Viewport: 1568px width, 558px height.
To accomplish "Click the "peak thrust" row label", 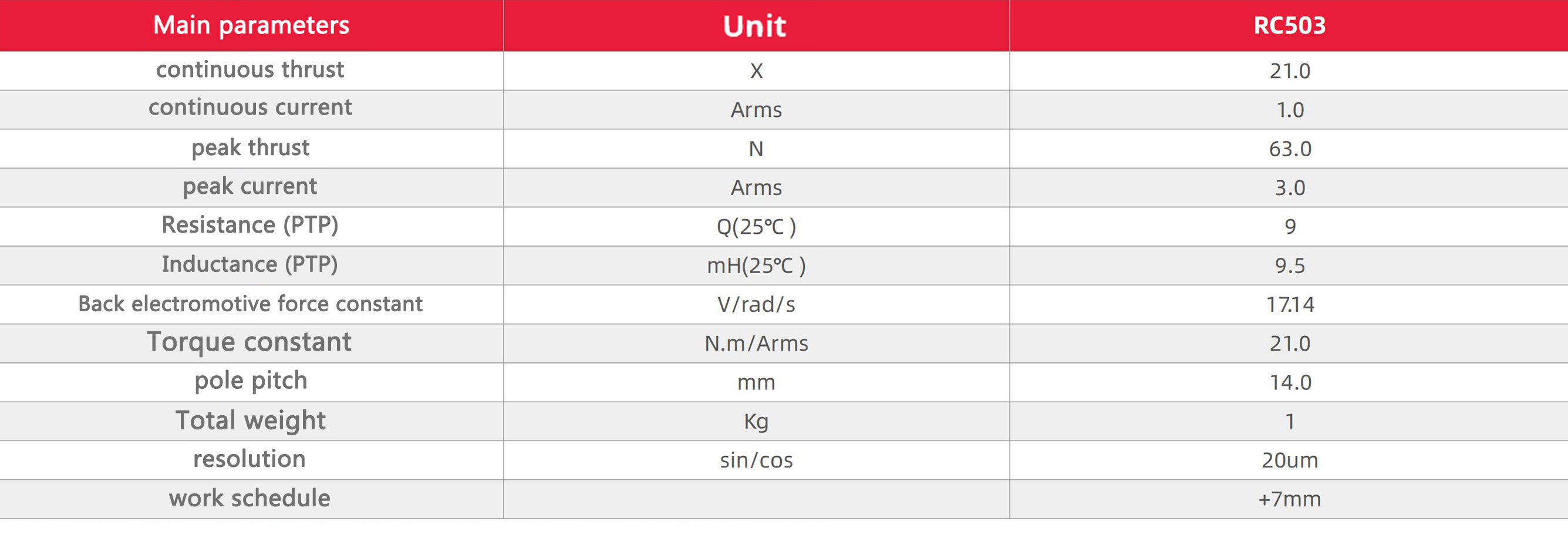I will [x=250, y=148].
